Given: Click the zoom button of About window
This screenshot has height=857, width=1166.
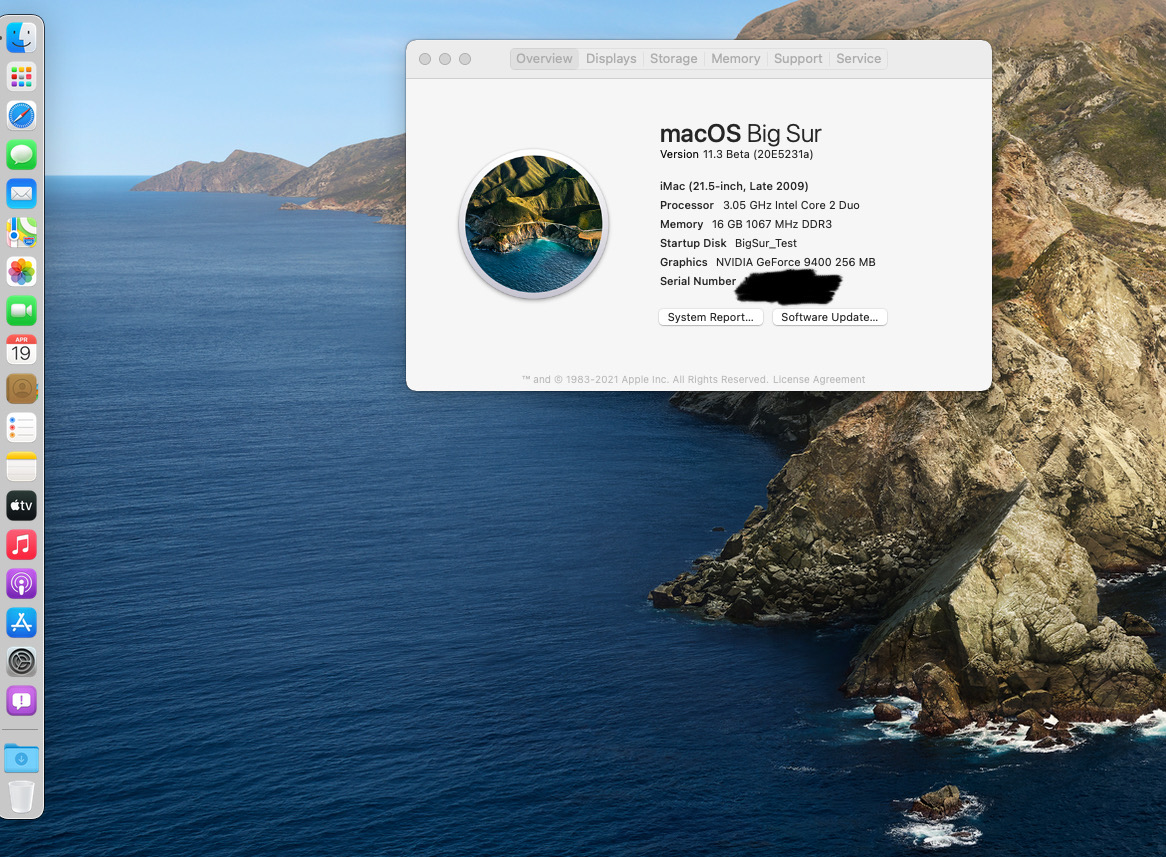Looking at the screenshot, I should pos(465,59).
